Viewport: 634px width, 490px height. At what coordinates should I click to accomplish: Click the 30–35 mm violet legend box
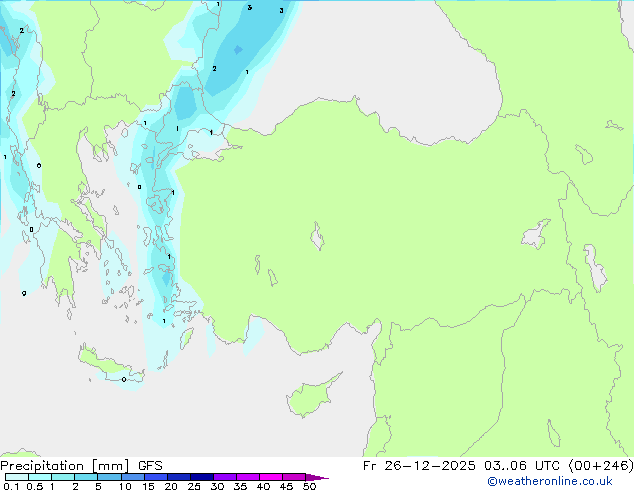pos(225,477)
